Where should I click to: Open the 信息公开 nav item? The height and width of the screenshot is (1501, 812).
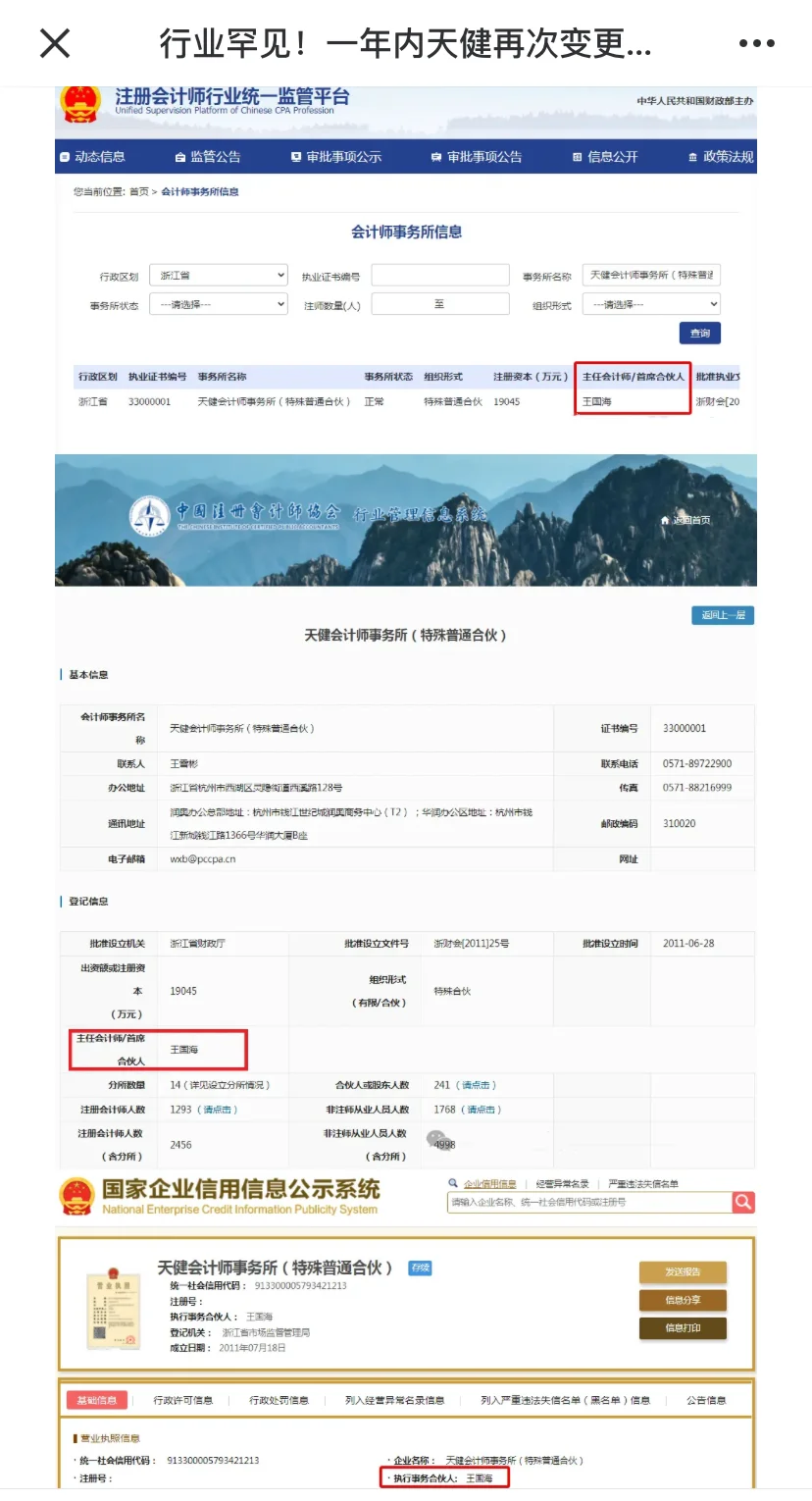605,157
